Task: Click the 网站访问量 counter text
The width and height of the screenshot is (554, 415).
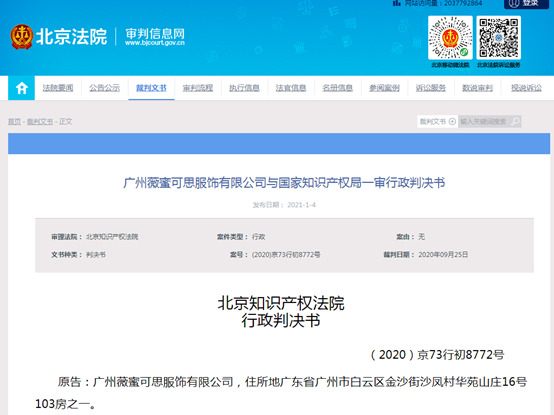Action: [443, 3]
